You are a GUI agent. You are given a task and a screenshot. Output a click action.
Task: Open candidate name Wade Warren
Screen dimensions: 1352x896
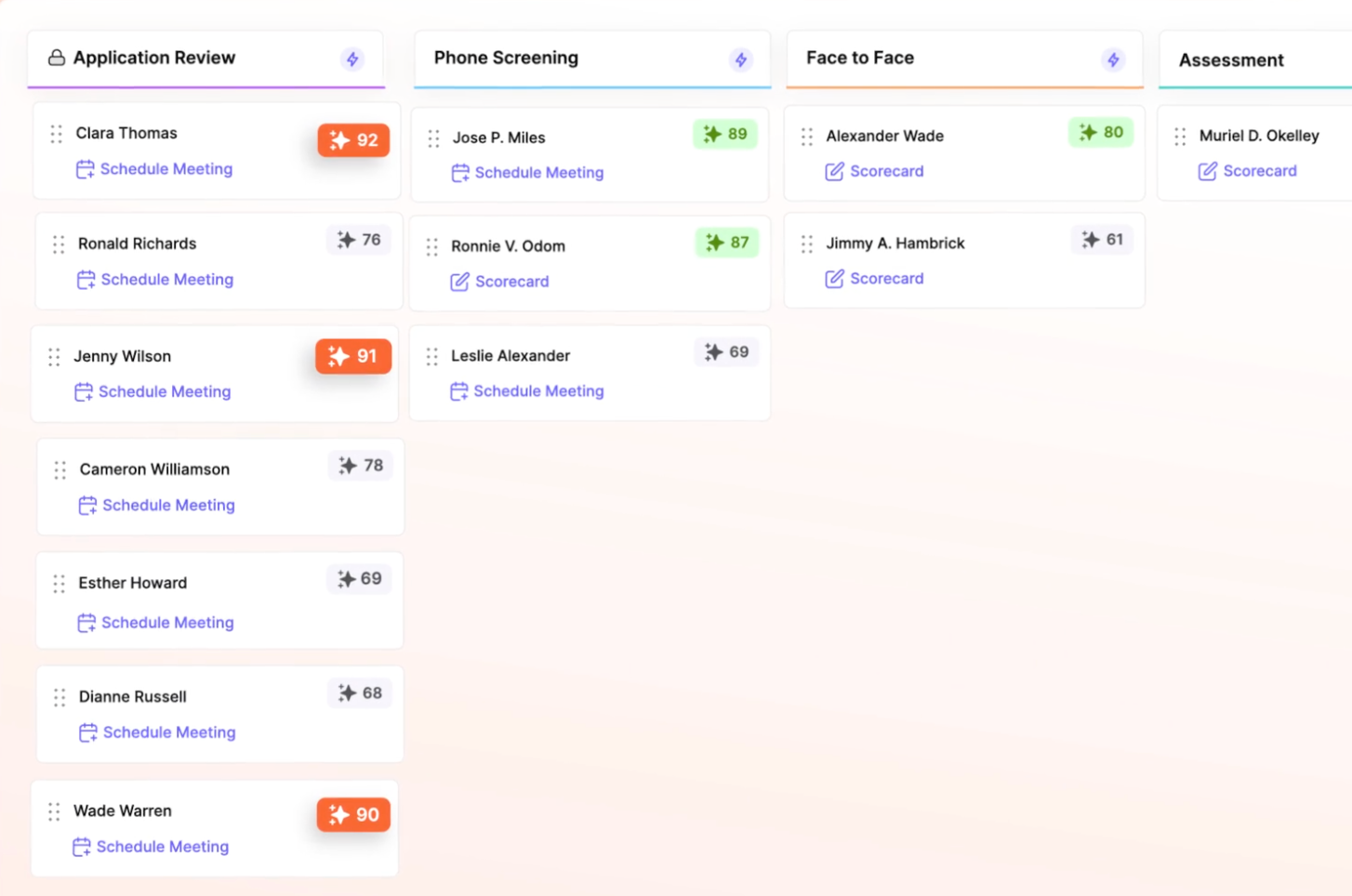tap(123, 810)
